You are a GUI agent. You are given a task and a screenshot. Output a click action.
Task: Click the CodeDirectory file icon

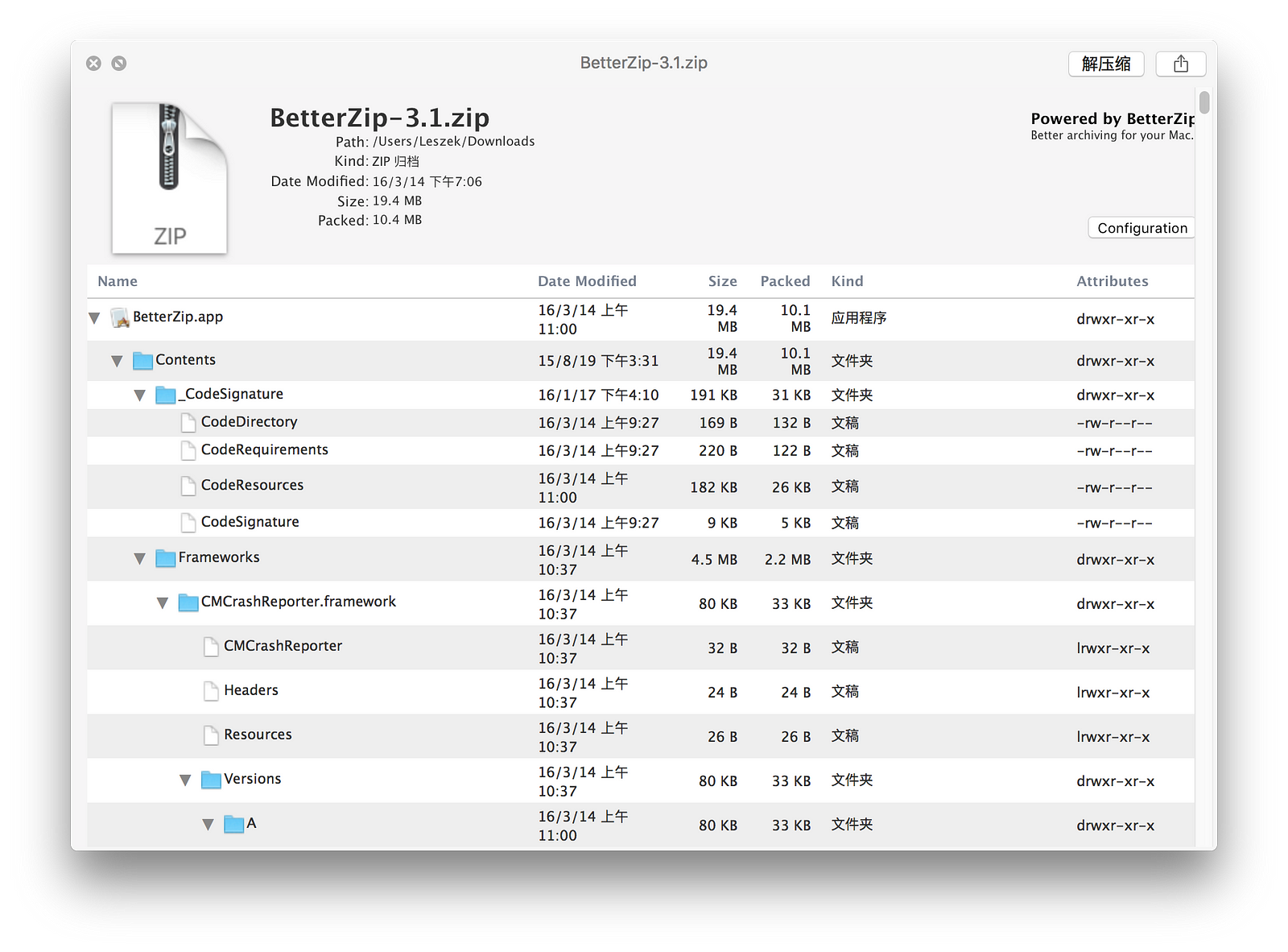[188, 423]
